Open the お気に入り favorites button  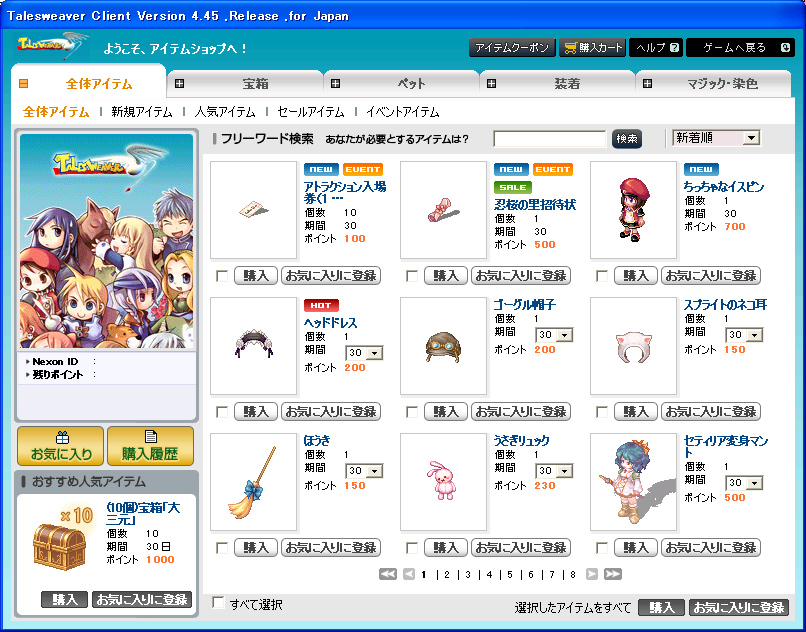(61, 446)
